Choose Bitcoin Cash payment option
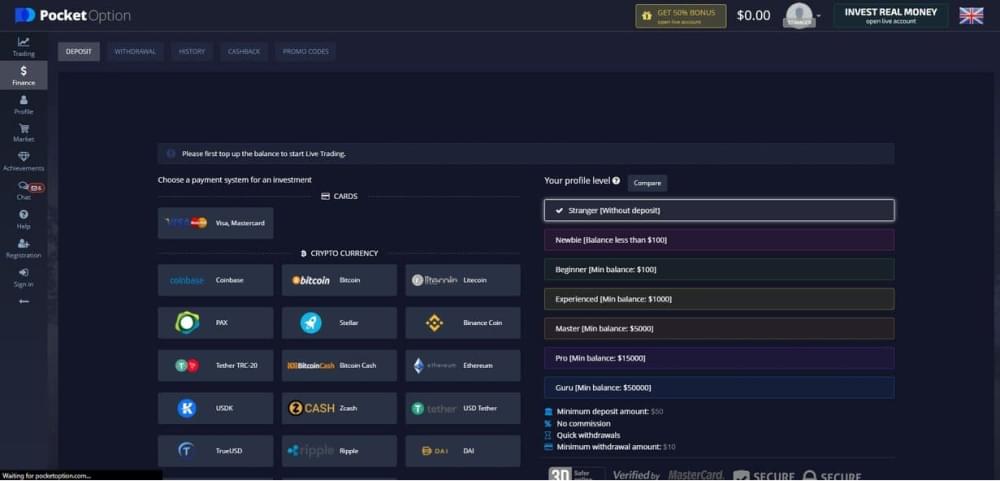1000x481 pixels. coord(339,366)
